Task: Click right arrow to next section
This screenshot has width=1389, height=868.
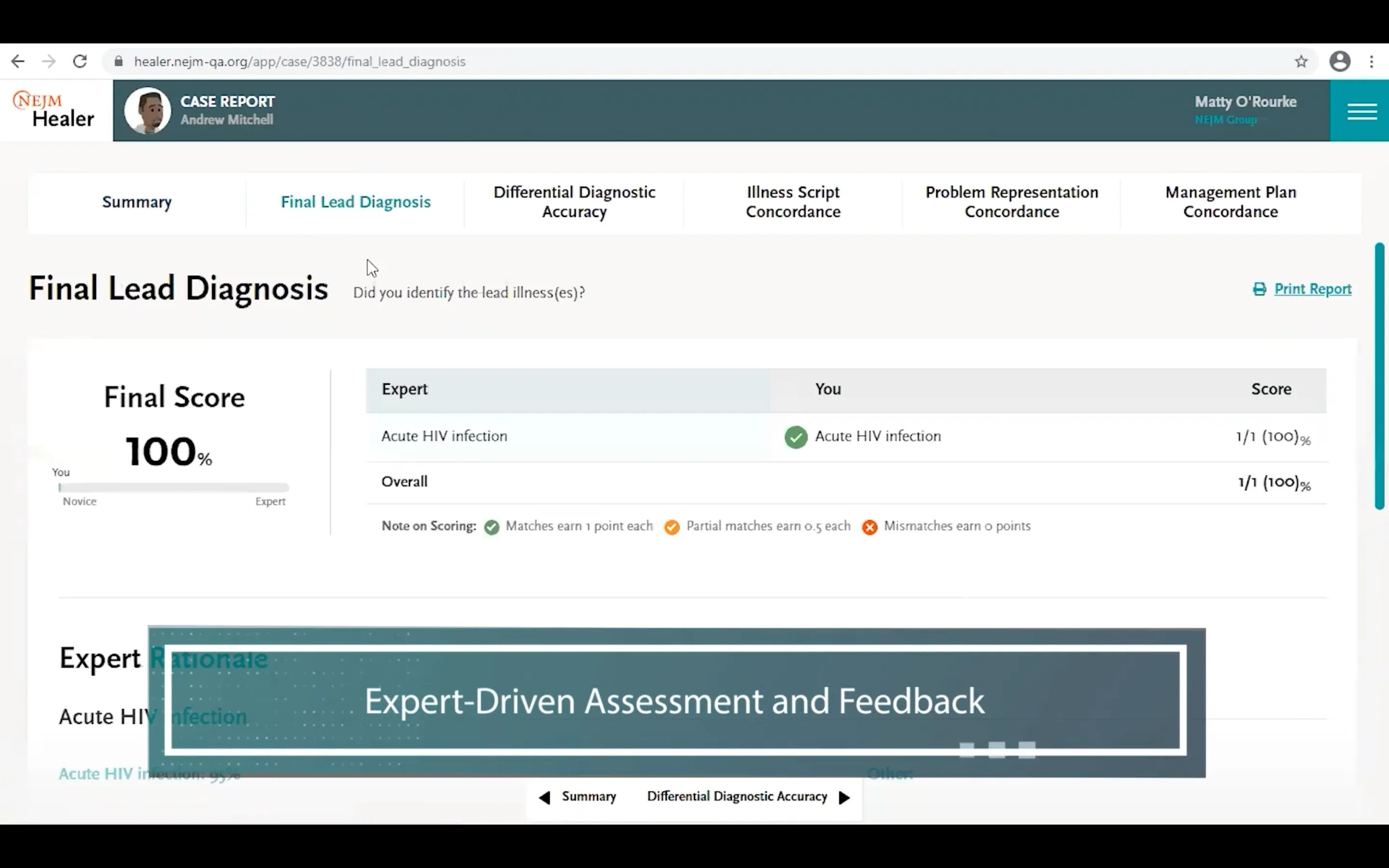Action: tap(844, 798)
